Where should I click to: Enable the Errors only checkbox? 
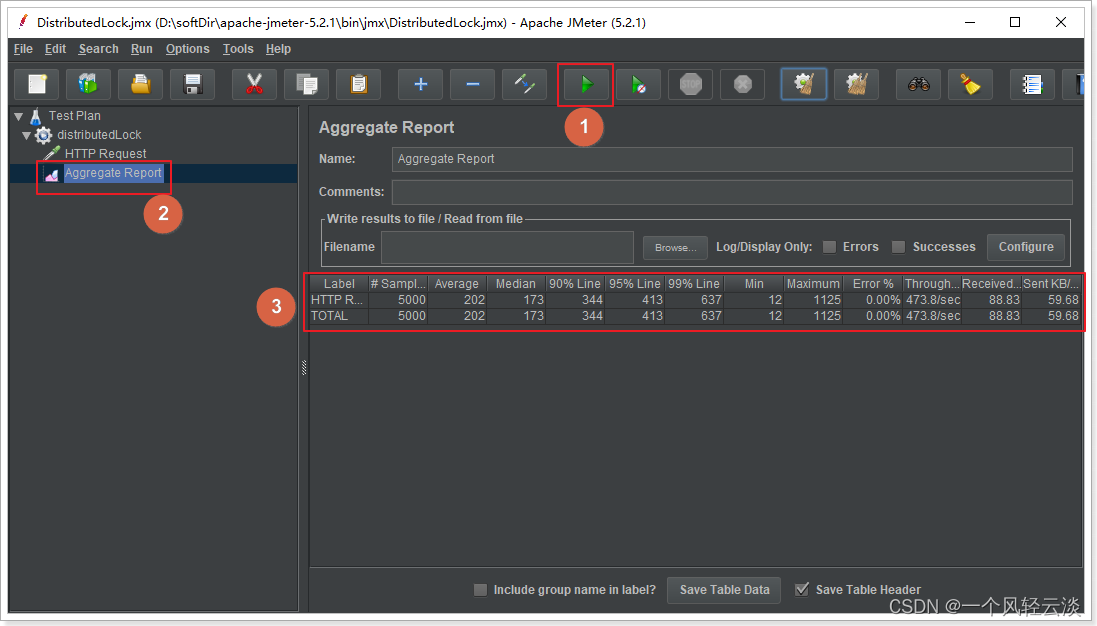tap(830, 247)
